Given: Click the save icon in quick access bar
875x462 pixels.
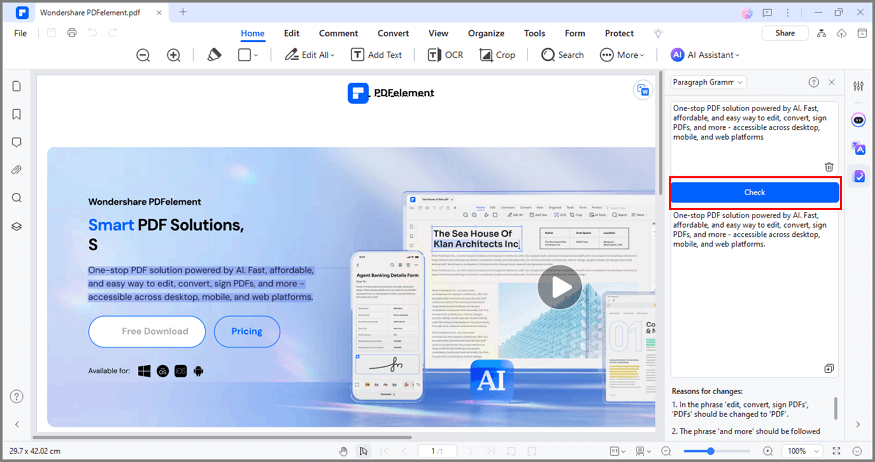Looking at the screenshot, I should tap(51, 33).
